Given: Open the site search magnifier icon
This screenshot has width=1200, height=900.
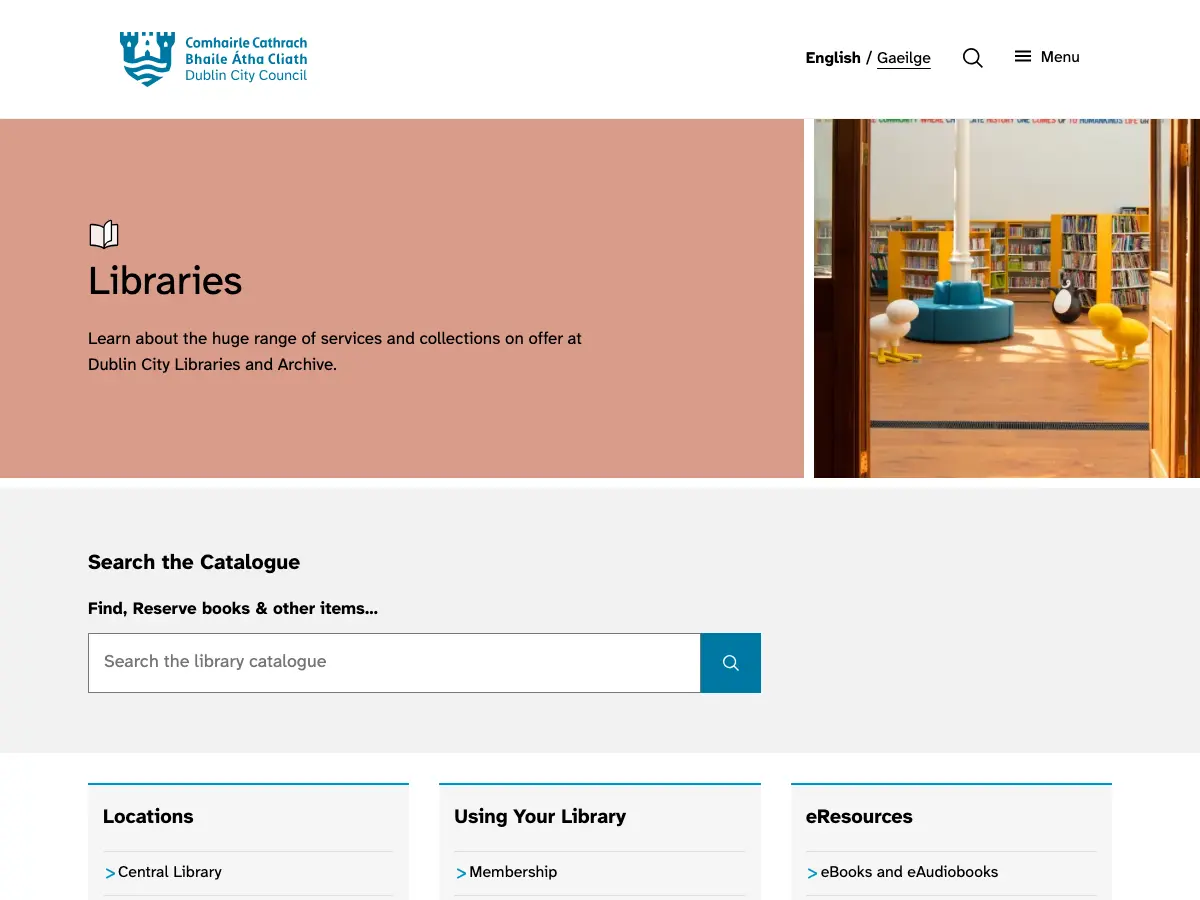Looking at the screenshot, I should pyautogui.click(x=972, y=58).
